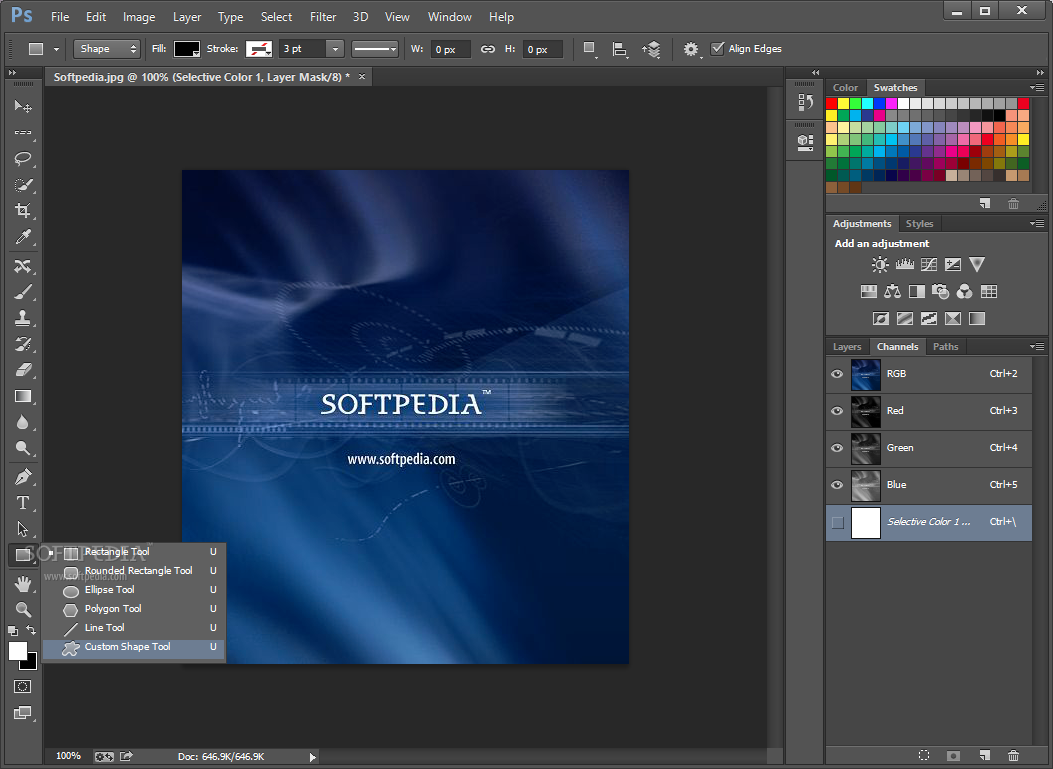Switch to the Styles tab
1053x769 pixels.
[919, 224]
